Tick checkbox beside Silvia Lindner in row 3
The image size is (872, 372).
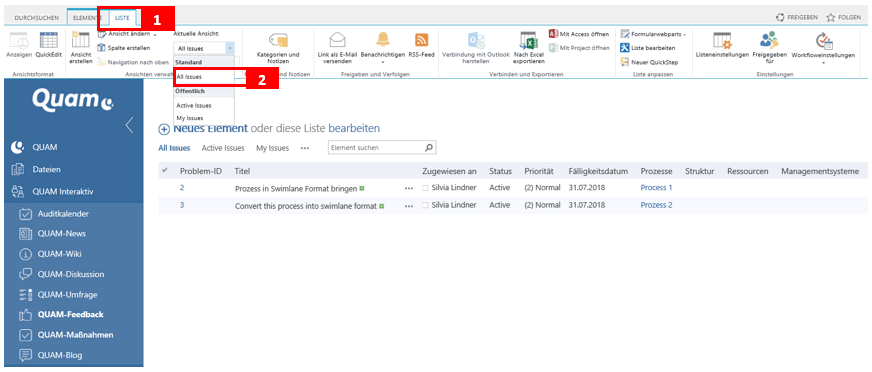tap(425, 206)
